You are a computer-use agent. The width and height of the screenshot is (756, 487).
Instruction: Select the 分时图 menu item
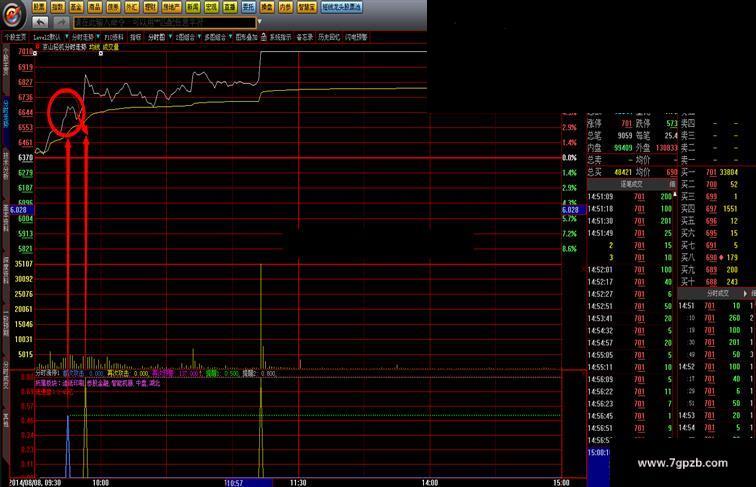(157, 37)
